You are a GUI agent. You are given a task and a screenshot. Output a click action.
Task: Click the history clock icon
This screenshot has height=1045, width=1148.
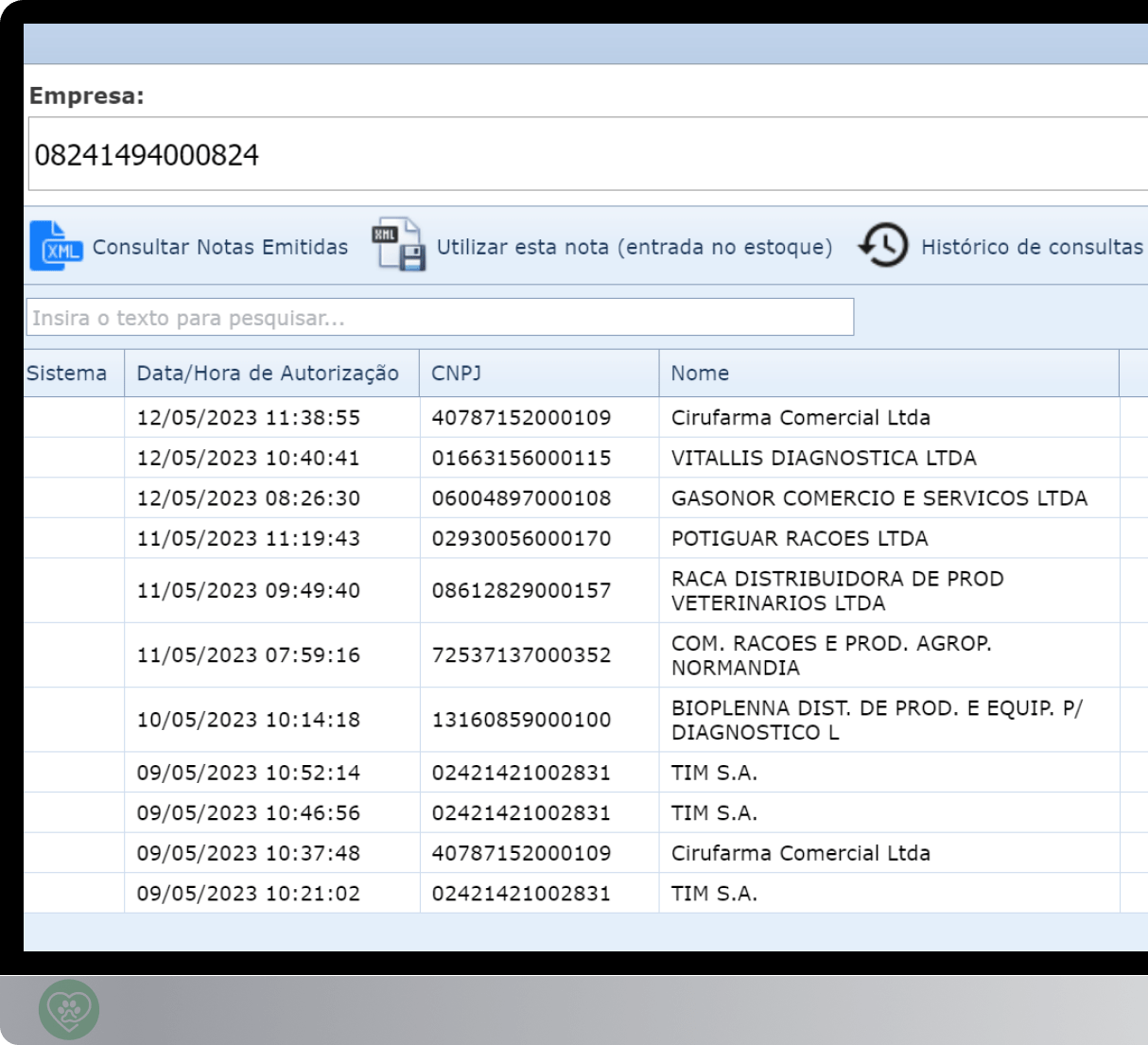[x=882, y=246]
